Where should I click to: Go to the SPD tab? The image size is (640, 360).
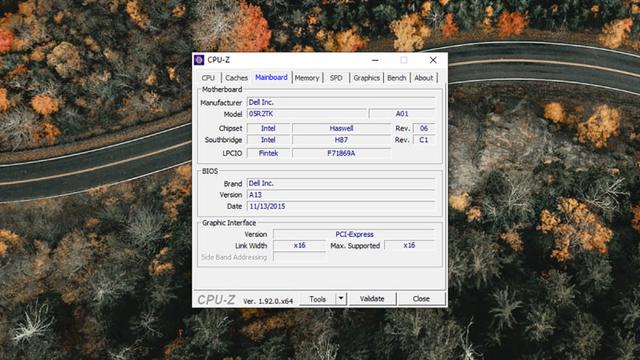[x=336, y=78]
